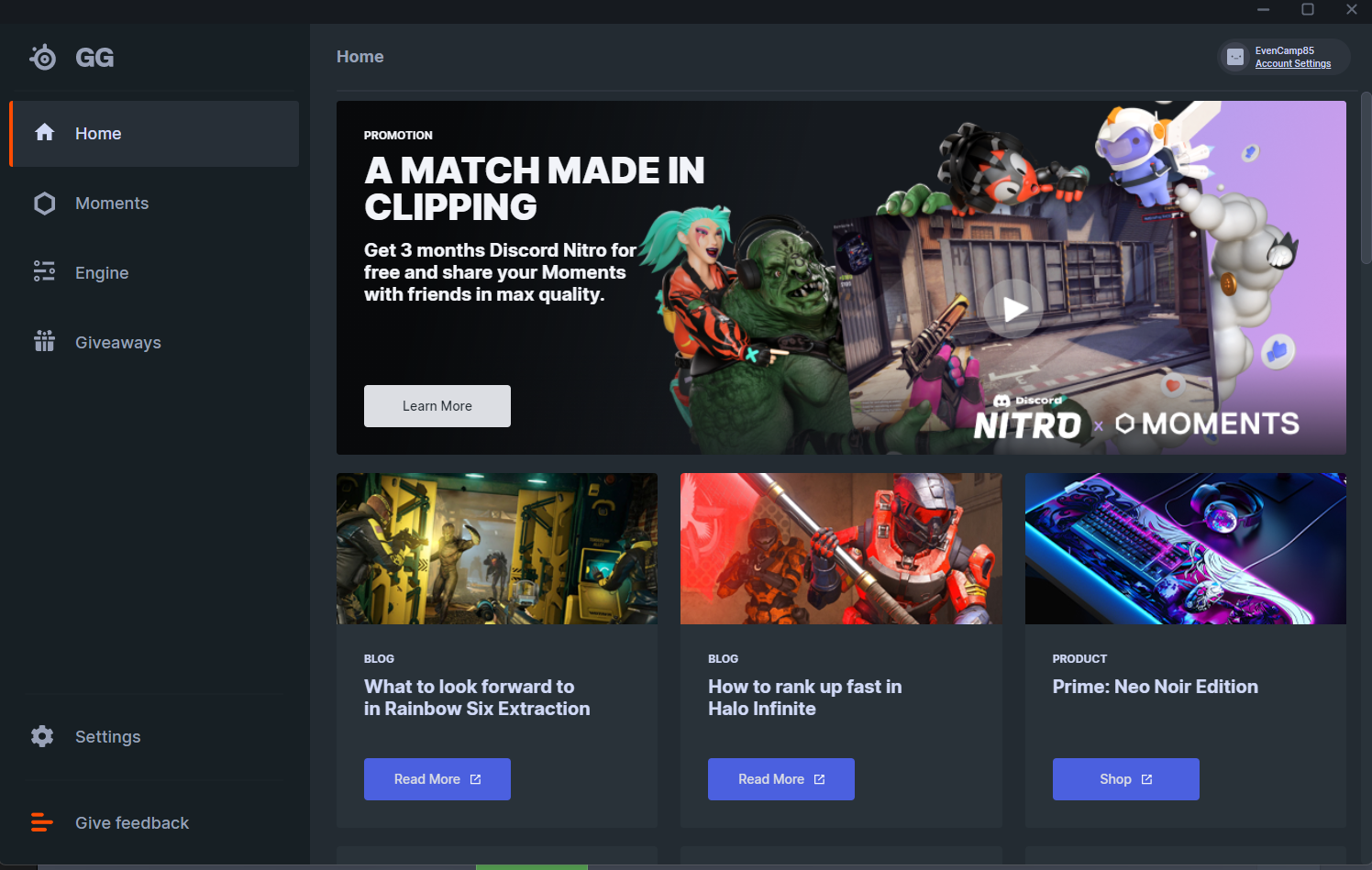Read More about Rainbow Six Extraction
1372x870 pixels.
pyautogui.click(x=437, y=779)
